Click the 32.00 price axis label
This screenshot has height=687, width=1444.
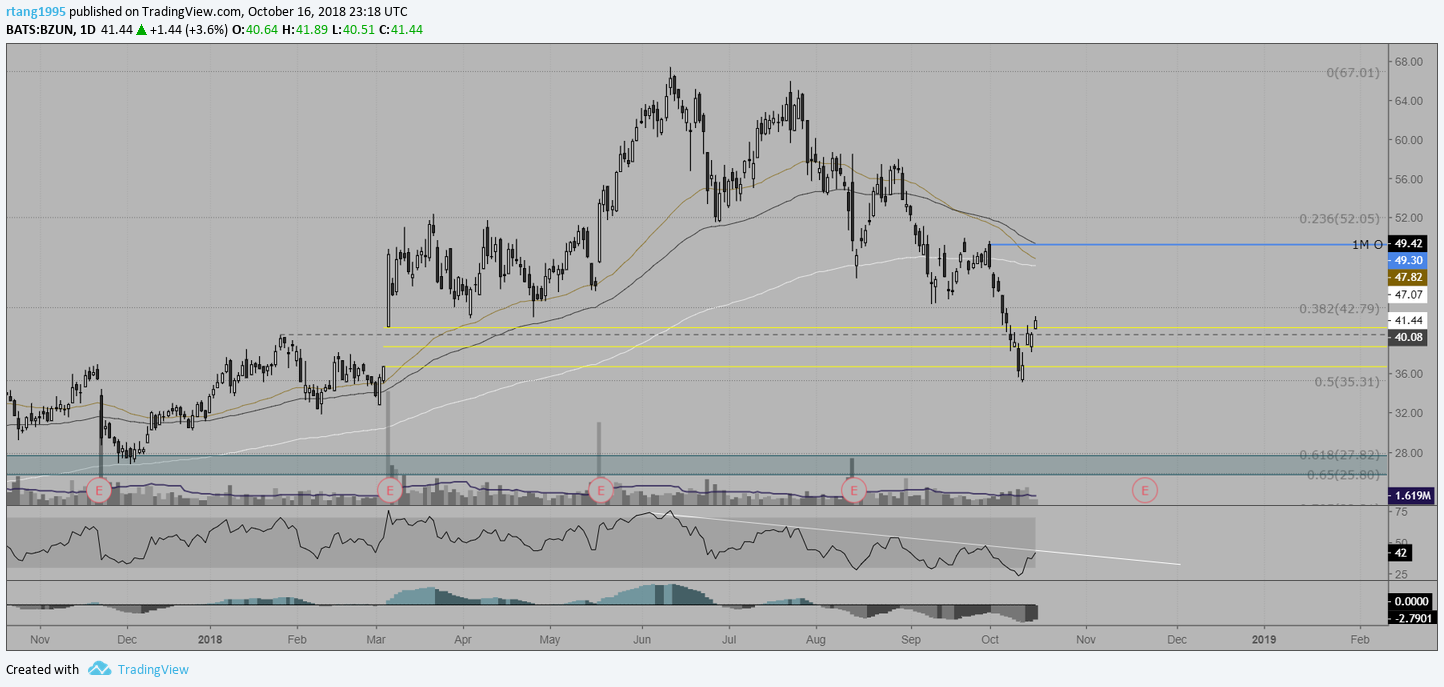pos(1410,413)
